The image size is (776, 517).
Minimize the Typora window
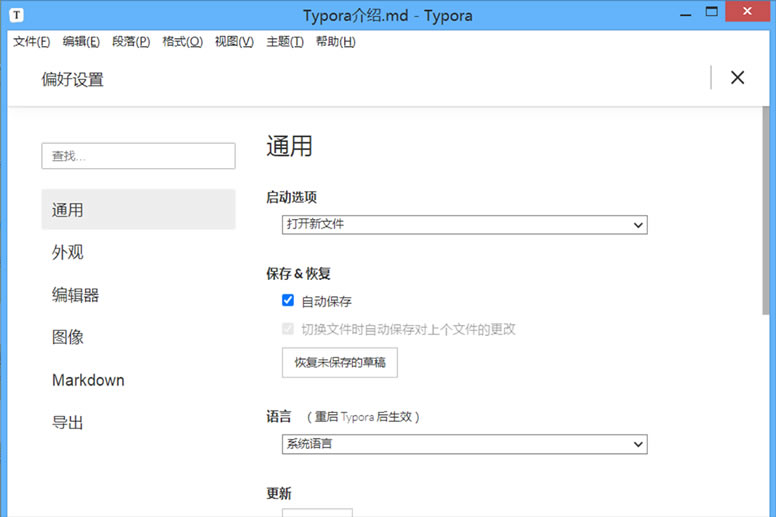point(685,14)
